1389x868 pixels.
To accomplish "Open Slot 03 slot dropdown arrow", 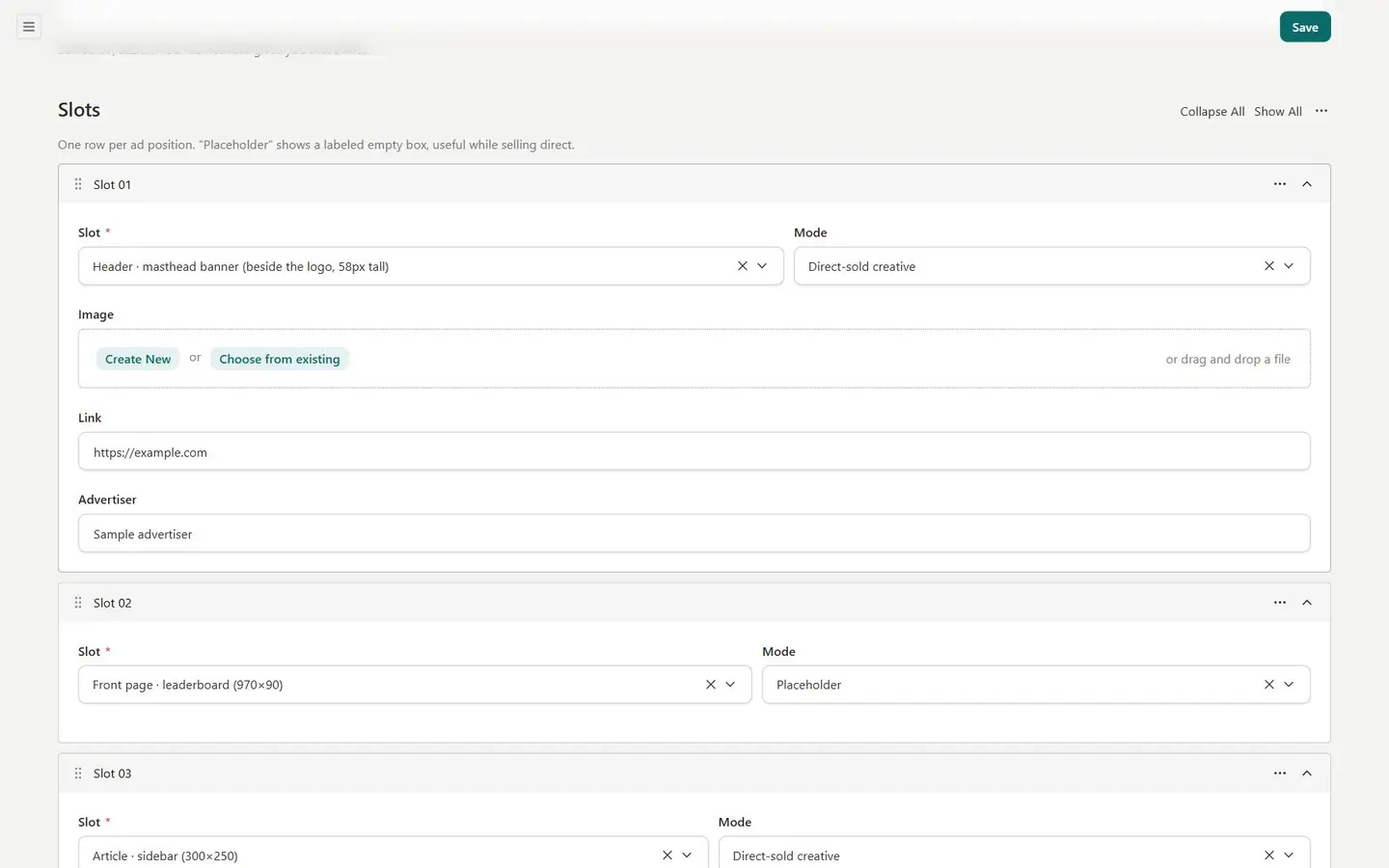I will pos(687,855).
